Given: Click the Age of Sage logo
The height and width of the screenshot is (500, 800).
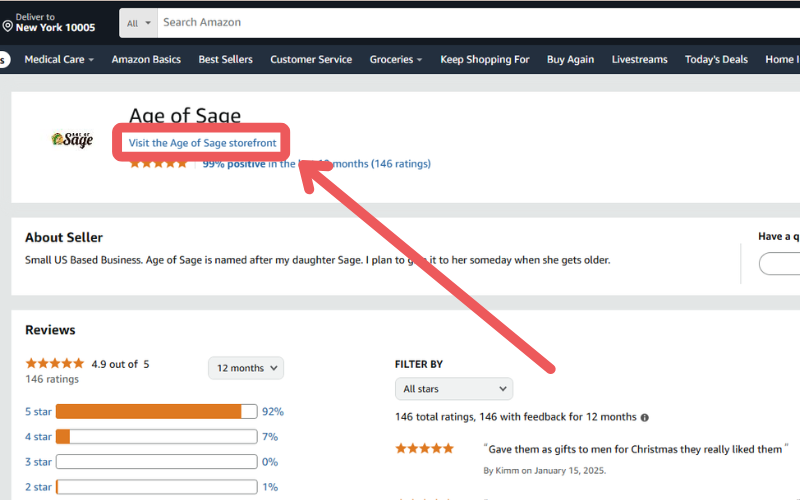Looking at the screenshot, I should (72, 140).
